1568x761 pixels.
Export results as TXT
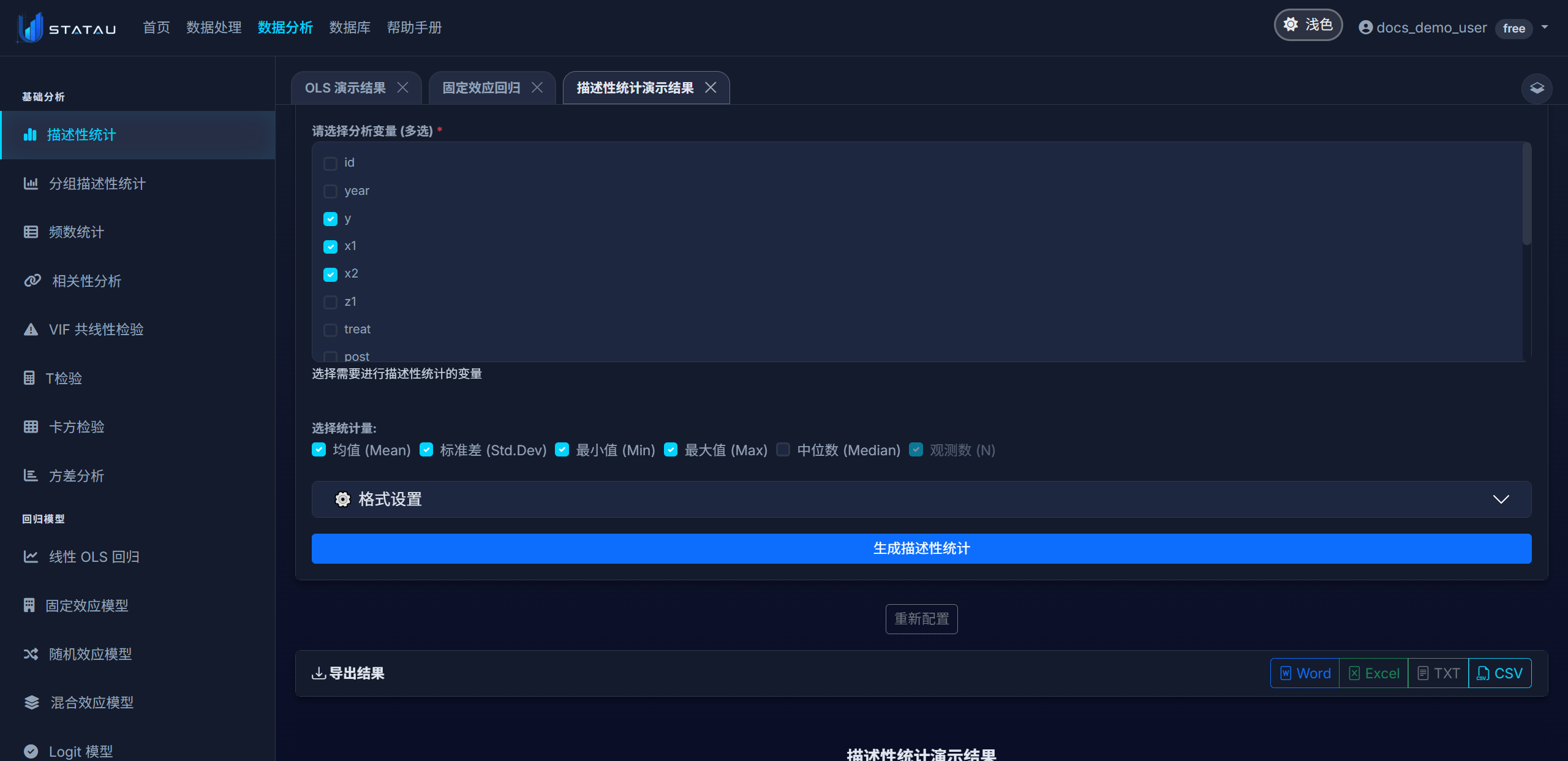(1438, 673)
